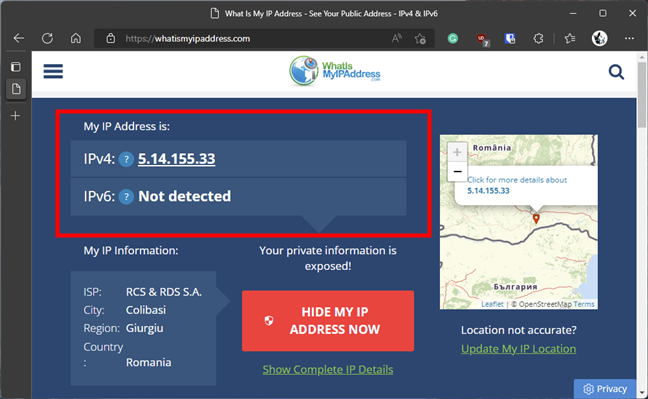Open the browser extensions puzzle icon

coord(538,38)
